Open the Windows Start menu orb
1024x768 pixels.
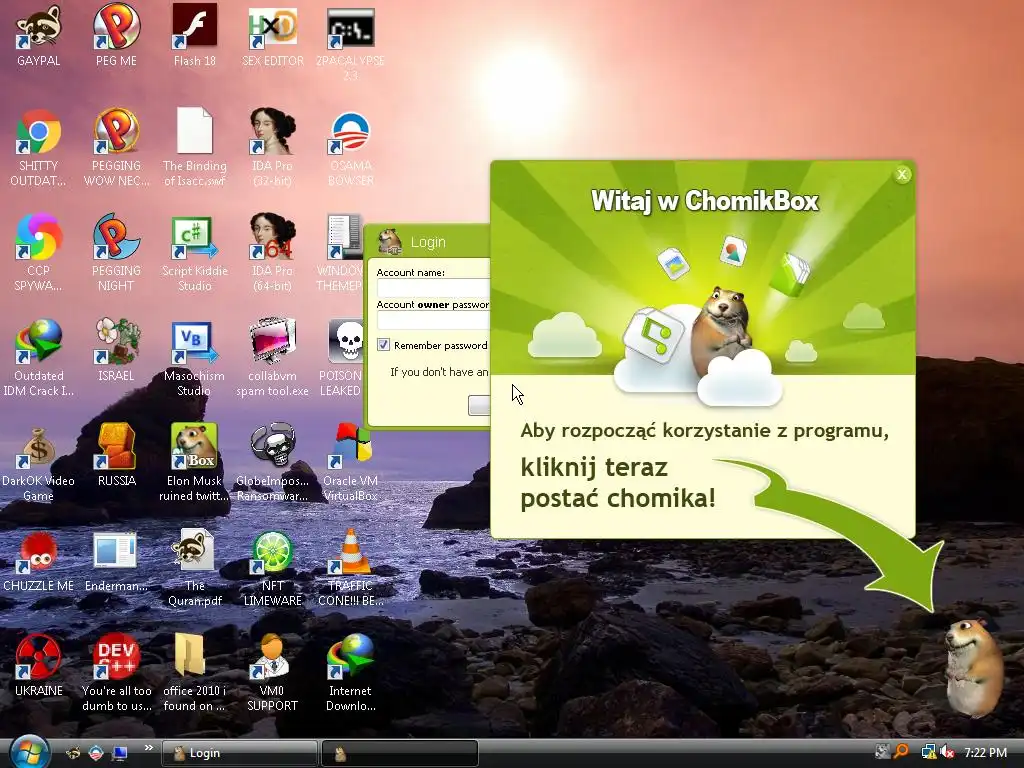29,751
